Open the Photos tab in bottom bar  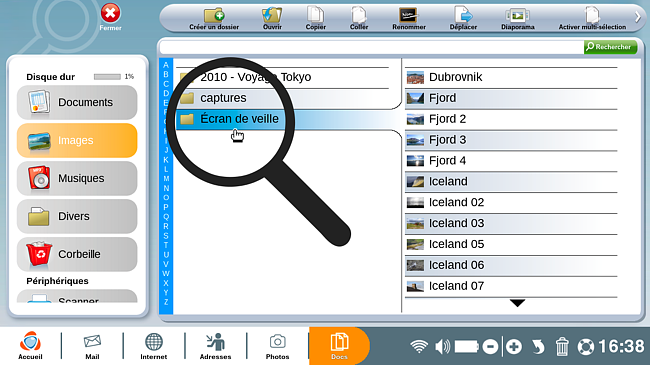tap(277, 347)
